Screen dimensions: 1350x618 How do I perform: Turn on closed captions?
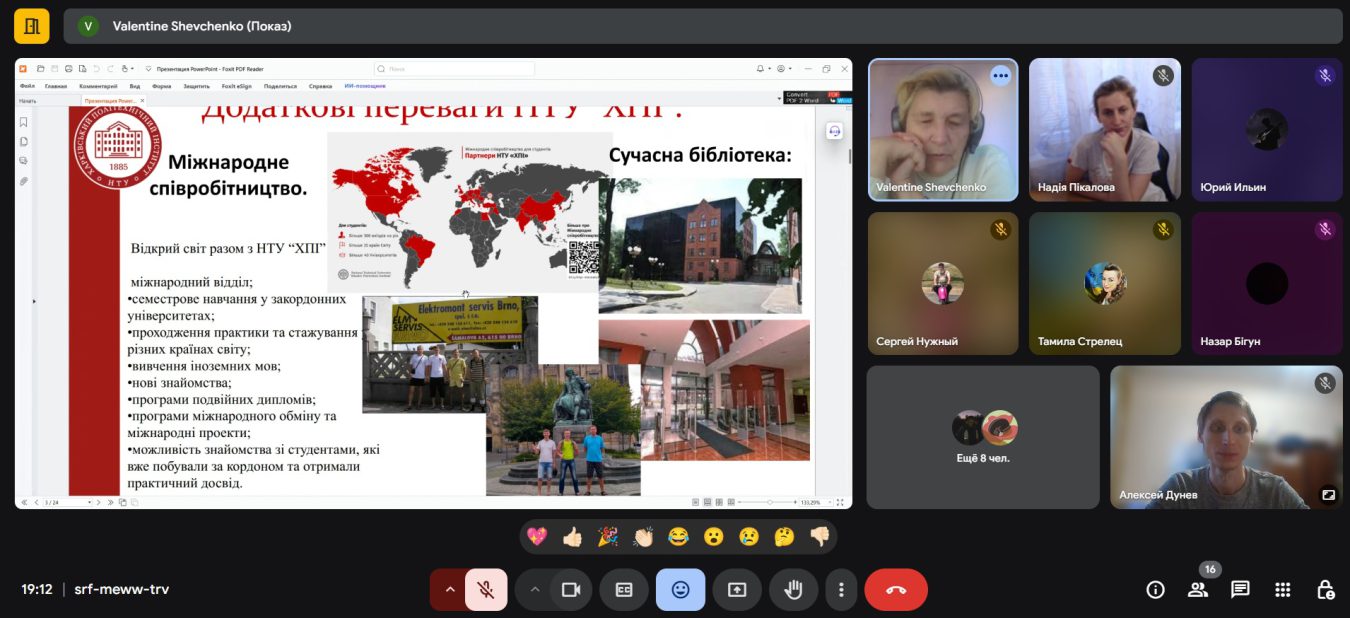point(624,590)
